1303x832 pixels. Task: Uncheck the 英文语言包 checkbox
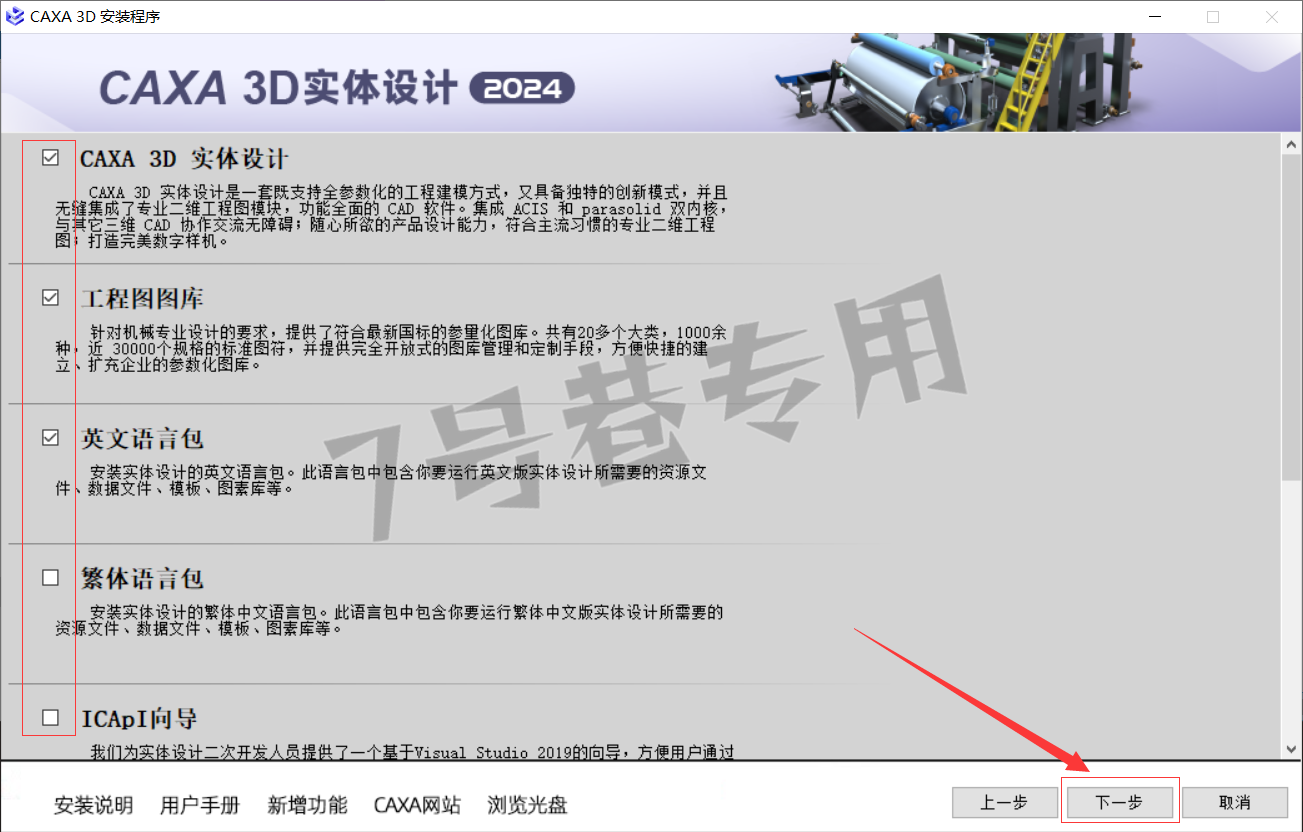(x=51, y=437)
